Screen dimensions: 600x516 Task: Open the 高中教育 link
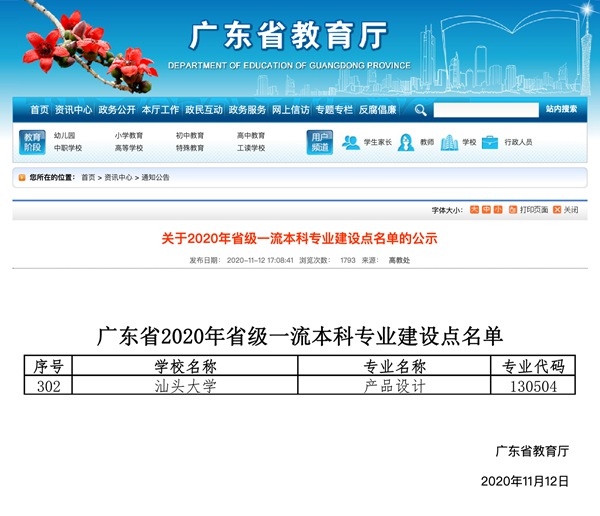(x=251, y=136)
